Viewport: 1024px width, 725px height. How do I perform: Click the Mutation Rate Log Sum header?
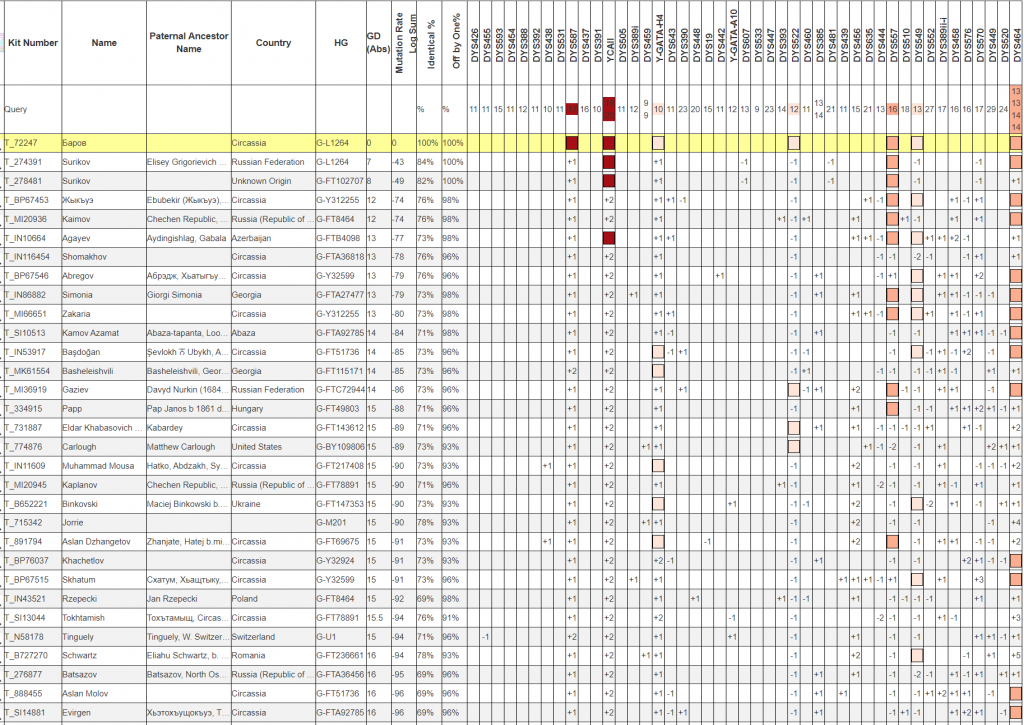pos(405,43)
